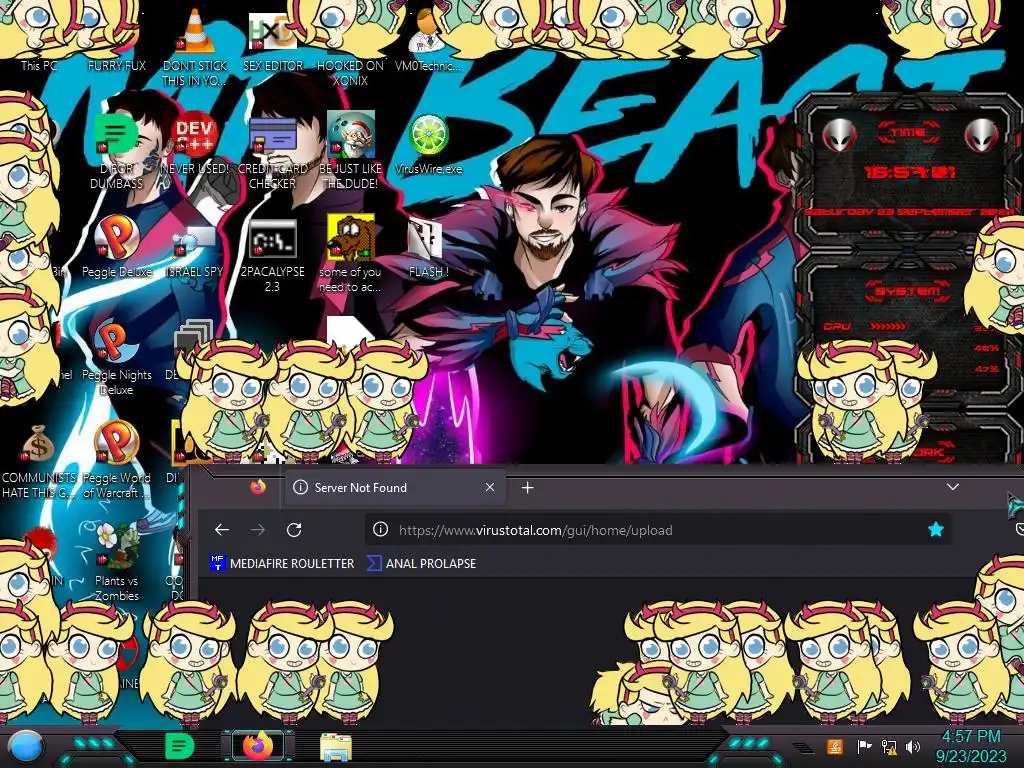Launch VirusWire.exe lime icon
The image size is (1024, 768).
[x=428, y=144]
